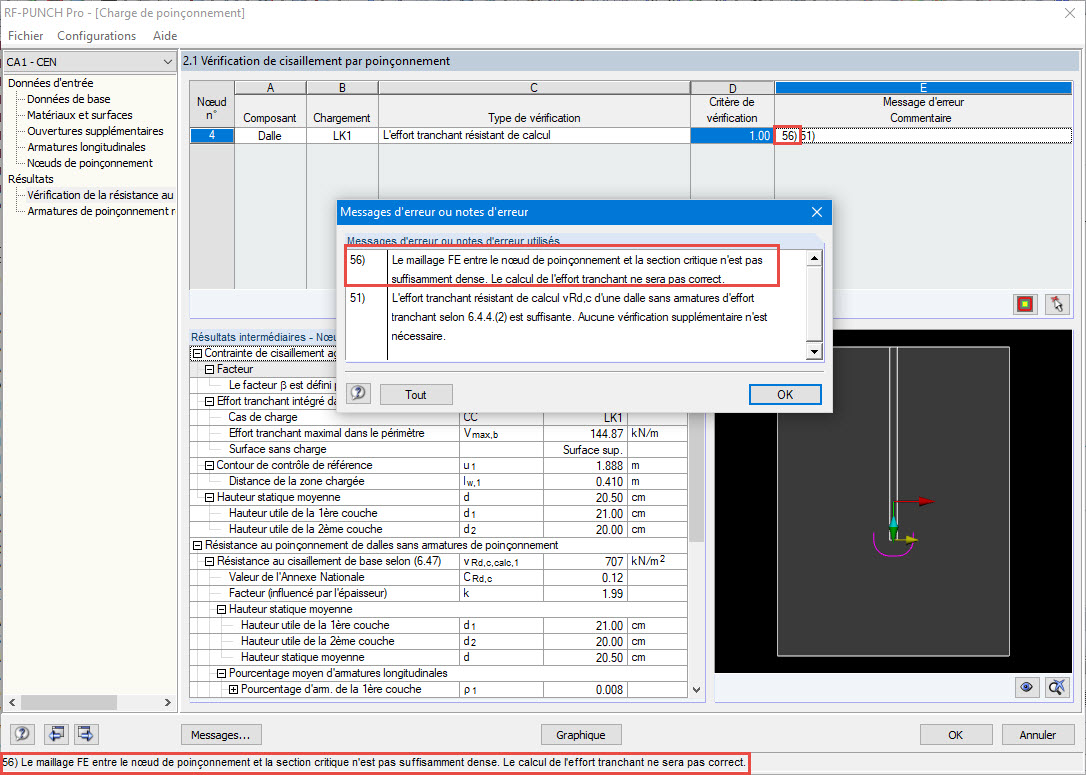The width and height of the screenshot is (1086, 775).
Task: Click the Données d'entrée navigator heading
Action: (x=51, y=83)
